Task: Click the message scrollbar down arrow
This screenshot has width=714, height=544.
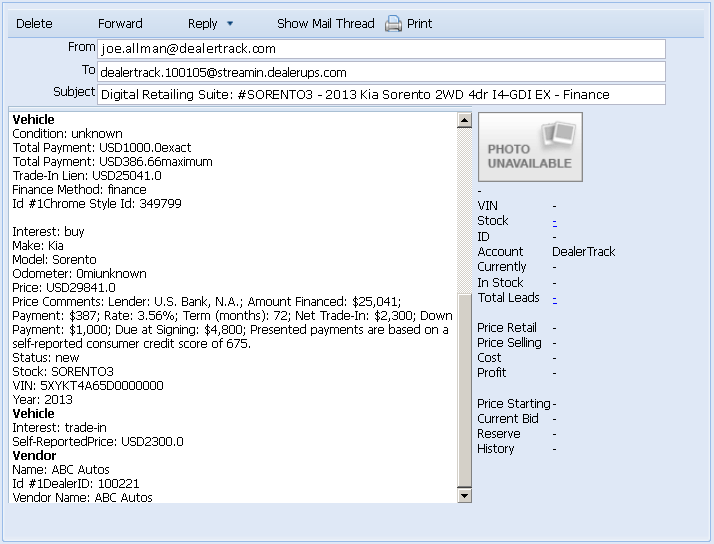Action: 464,495
